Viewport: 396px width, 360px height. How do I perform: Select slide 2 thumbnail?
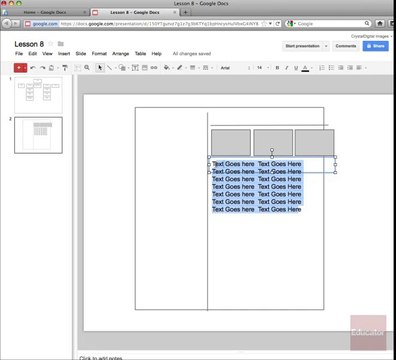click(x=38, y=135)
